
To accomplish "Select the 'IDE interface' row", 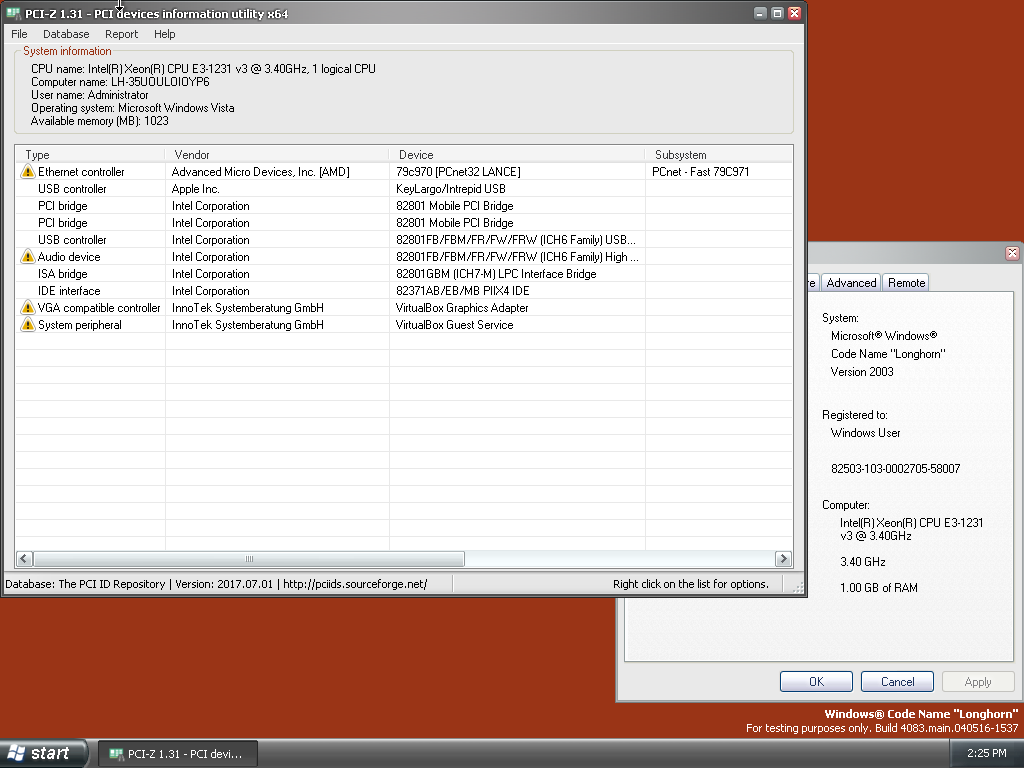I will point(404,291).
